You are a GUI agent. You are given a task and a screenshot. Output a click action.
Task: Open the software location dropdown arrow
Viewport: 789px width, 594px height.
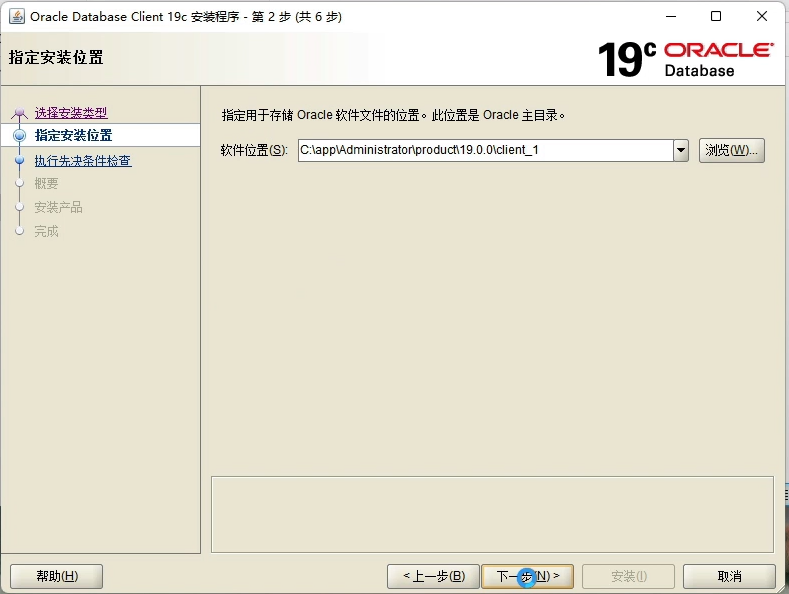[x=680, y=150]
